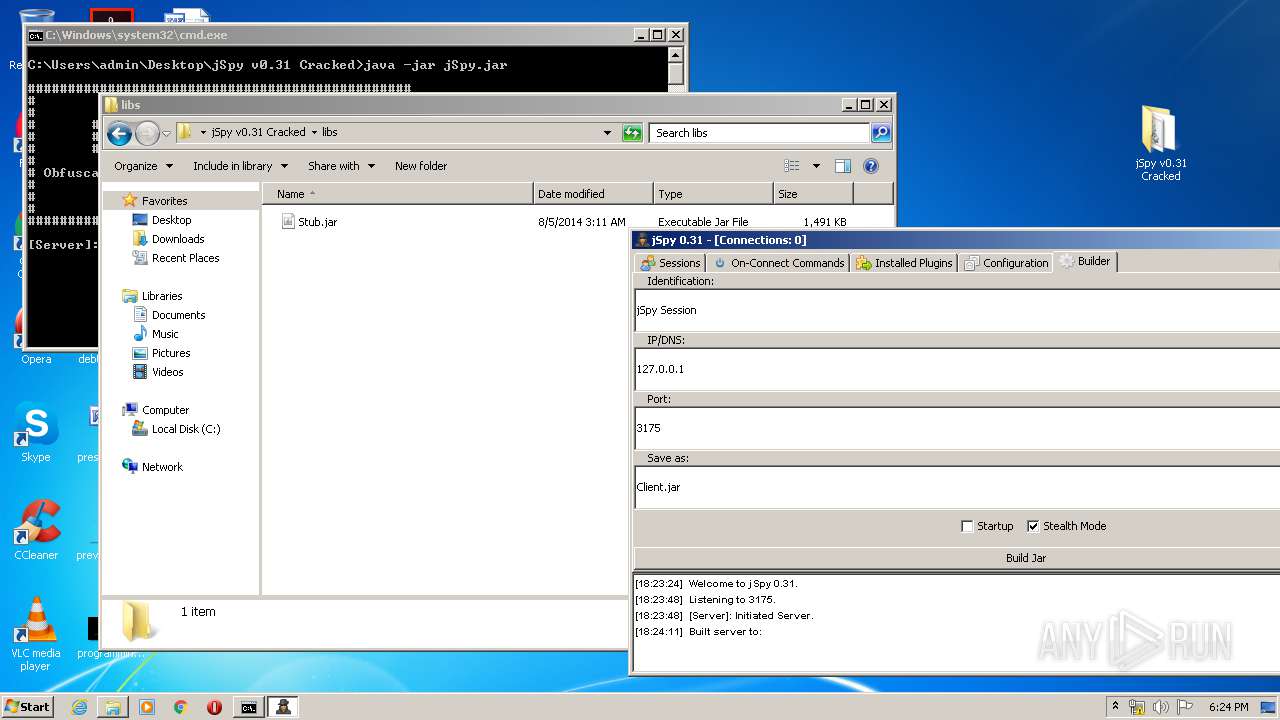Viewport: 1280px width, 720px height.
Task: Click the search magnifier icon
Action: click(880, 133)
